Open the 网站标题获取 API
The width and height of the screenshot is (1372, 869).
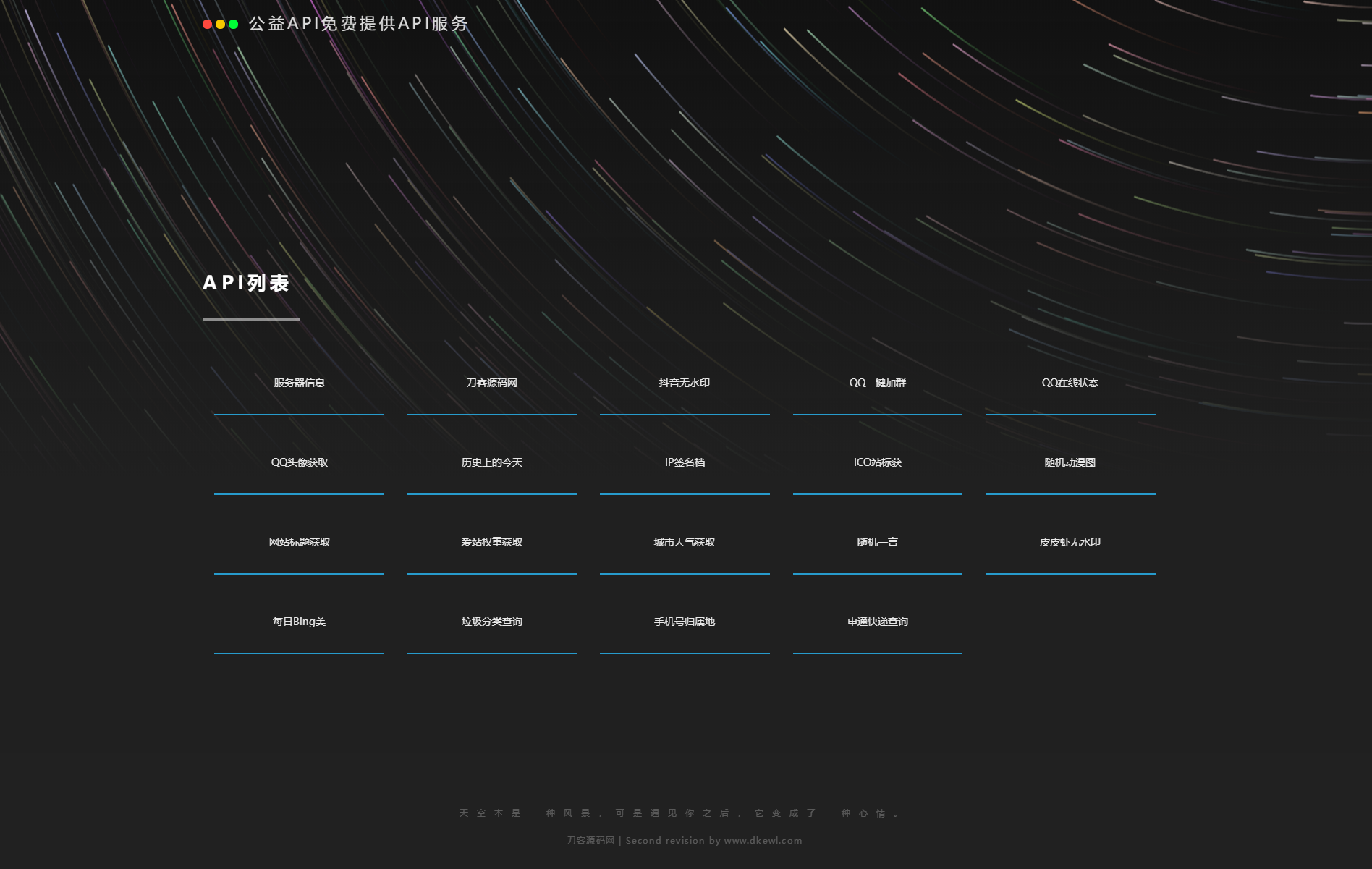pyautogui.click(x=298, y=542)
